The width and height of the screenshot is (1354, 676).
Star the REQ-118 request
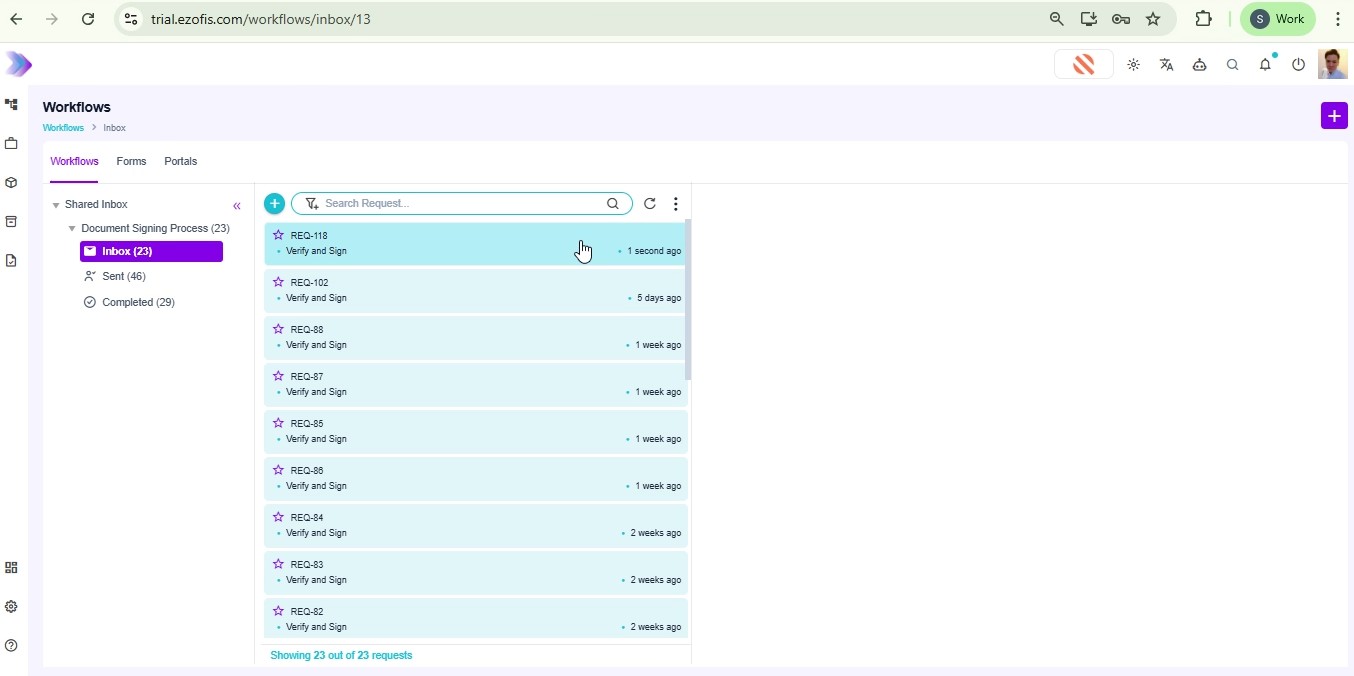coord(278,235)
